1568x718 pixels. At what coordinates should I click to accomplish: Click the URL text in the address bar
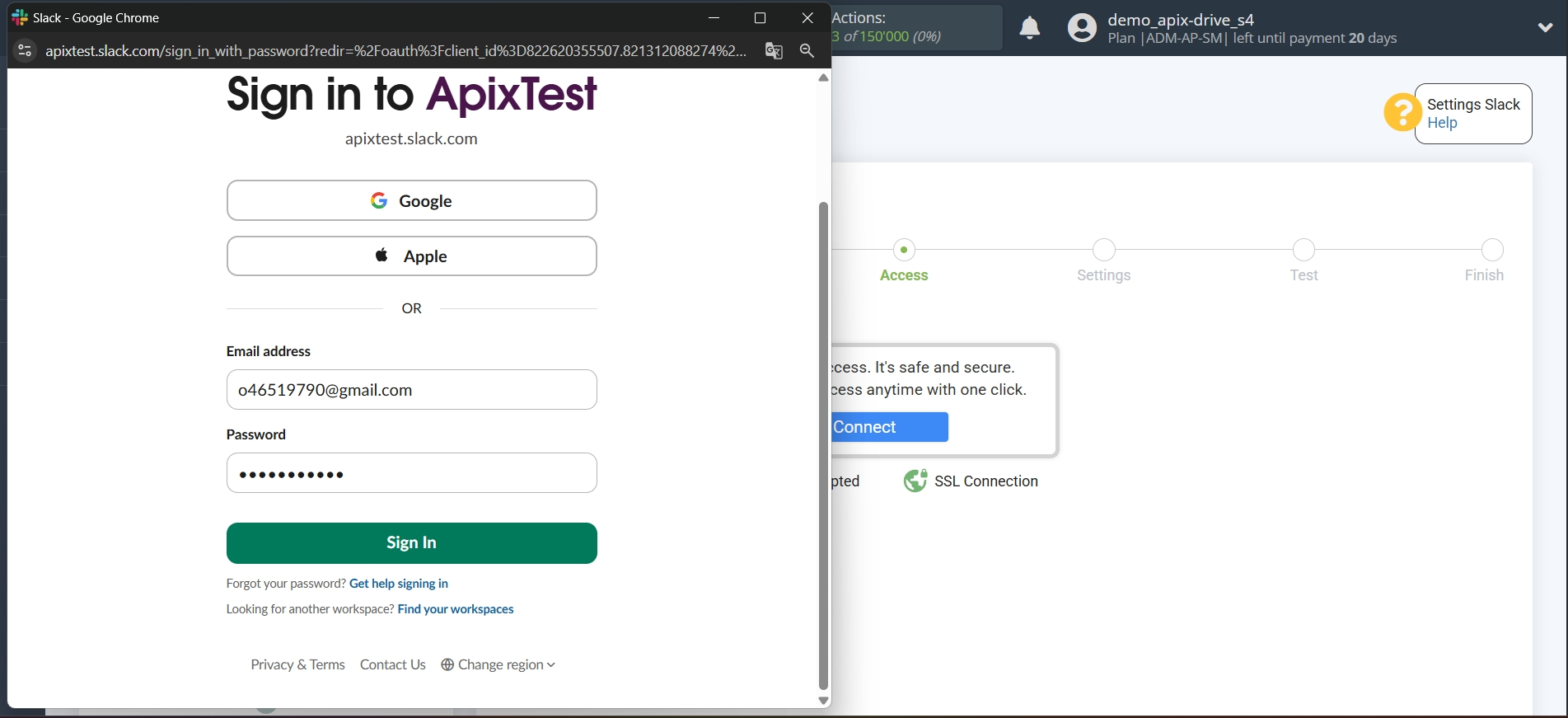(x=396, y=50)
